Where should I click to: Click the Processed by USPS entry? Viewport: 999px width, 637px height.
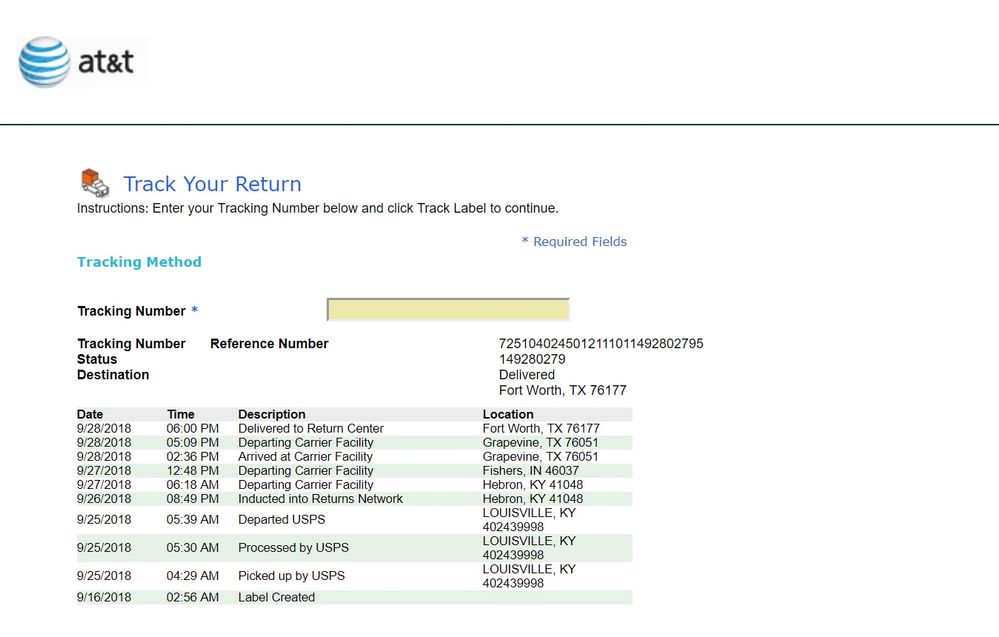click(293, 548)
